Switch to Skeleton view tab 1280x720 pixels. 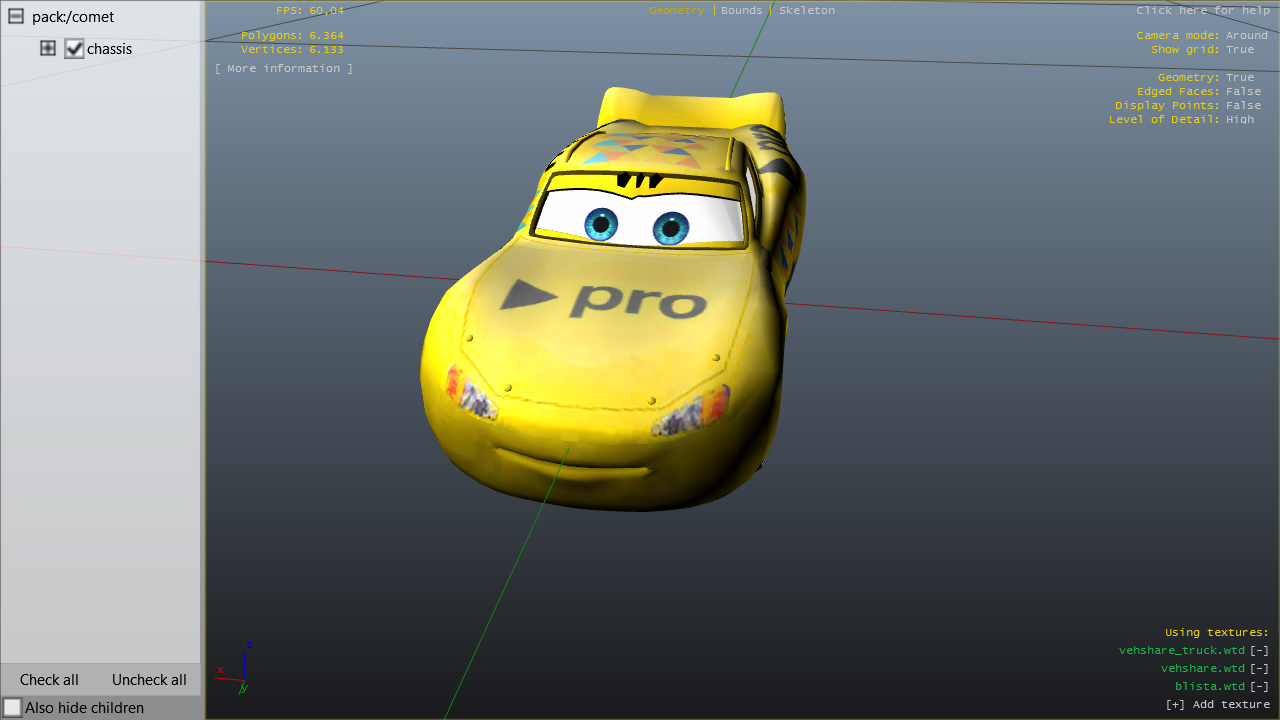coord(807,10)
